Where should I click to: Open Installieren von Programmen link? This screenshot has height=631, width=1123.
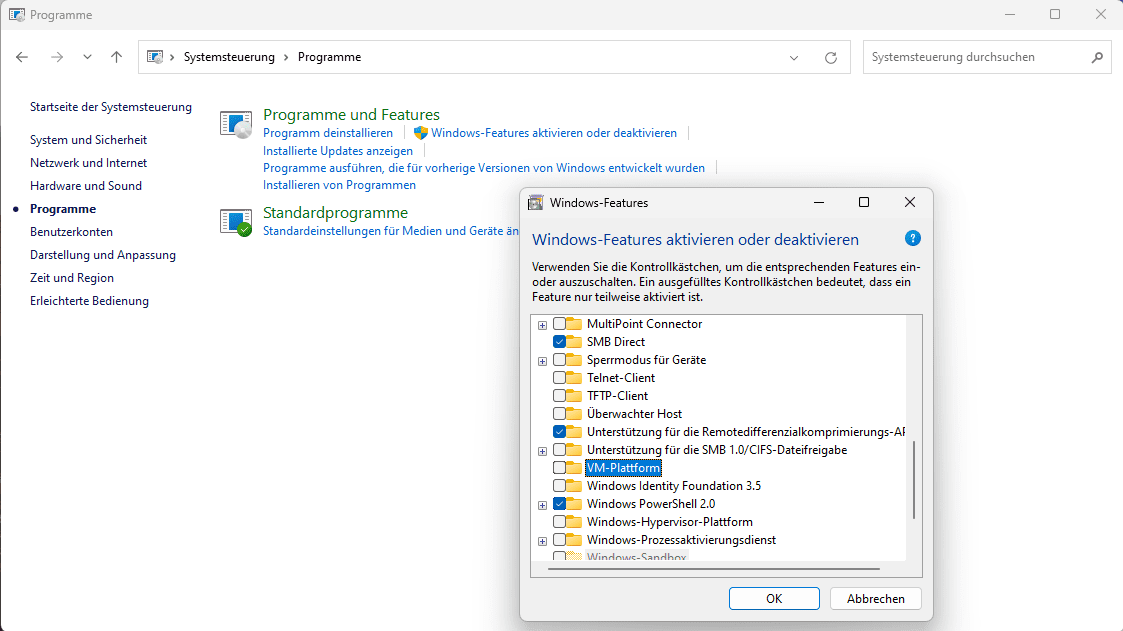click(339, 185)
